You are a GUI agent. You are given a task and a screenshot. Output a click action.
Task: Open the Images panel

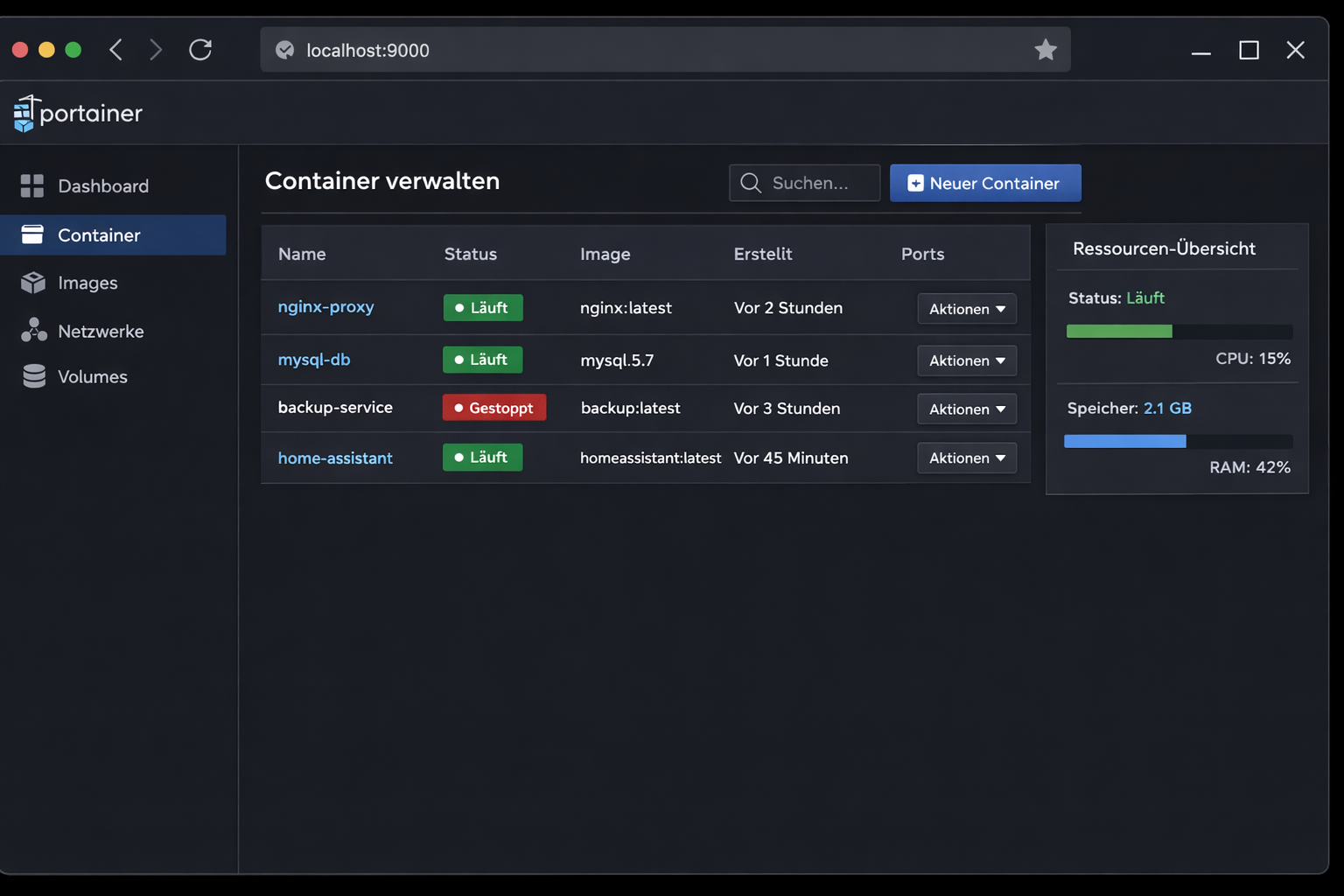87,283
